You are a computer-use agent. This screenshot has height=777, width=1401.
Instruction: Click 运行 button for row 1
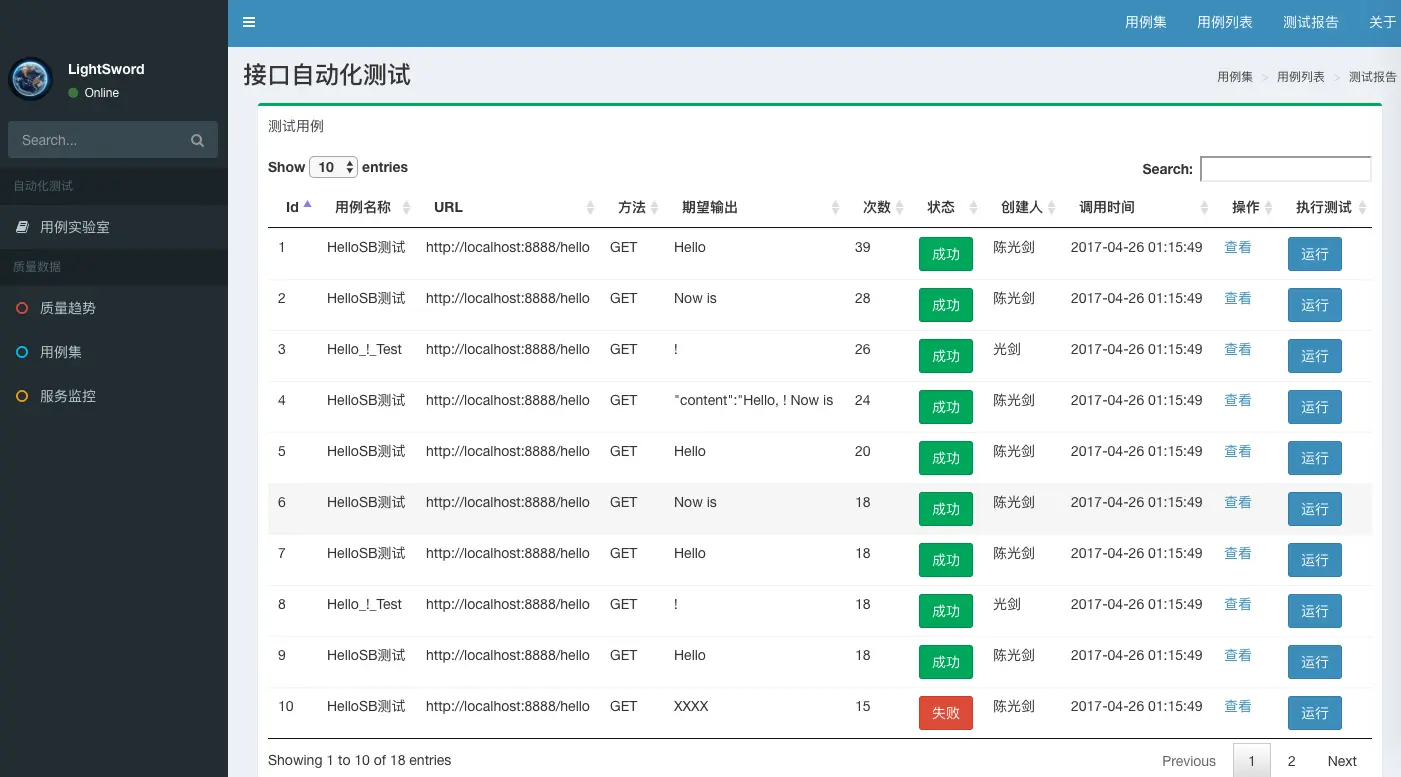pos(1315,254)
